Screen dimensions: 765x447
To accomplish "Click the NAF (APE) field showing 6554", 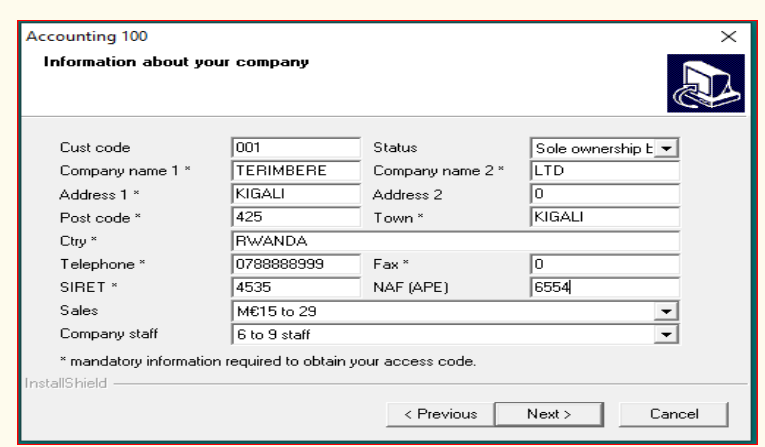I will tap(604, 287).
